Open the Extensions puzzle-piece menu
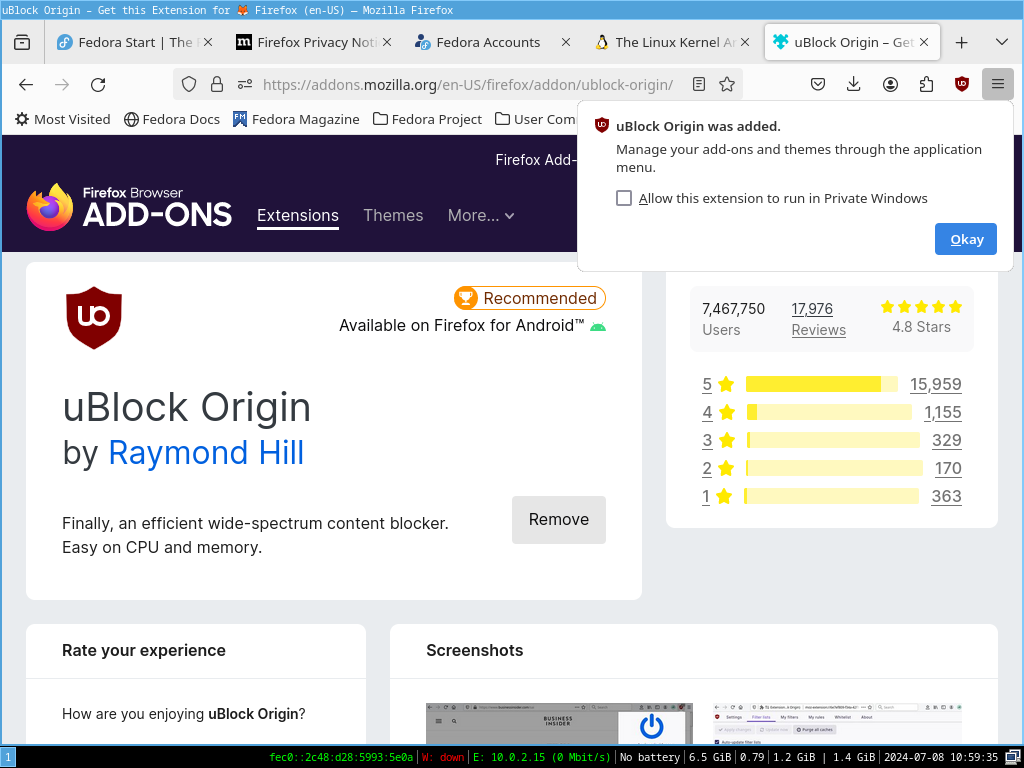Viewport: 1024px width, 768px height. pyautogui.click(x=926, y=84)
